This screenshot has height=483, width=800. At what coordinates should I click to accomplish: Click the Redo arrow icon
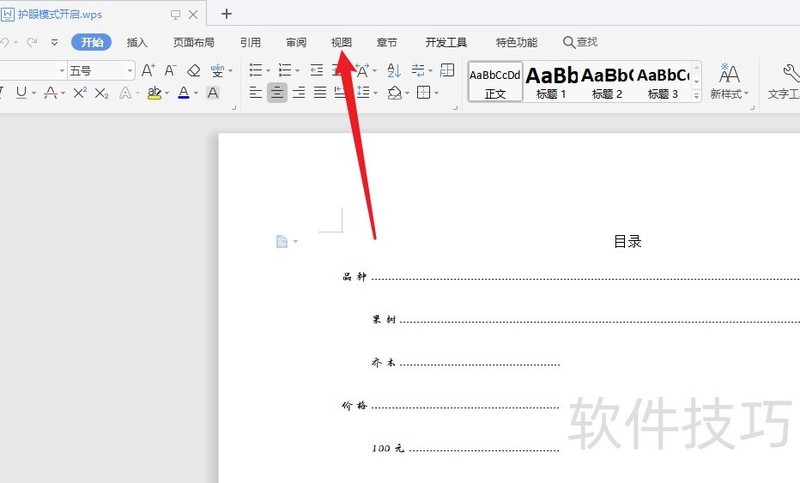coord(32,42)
